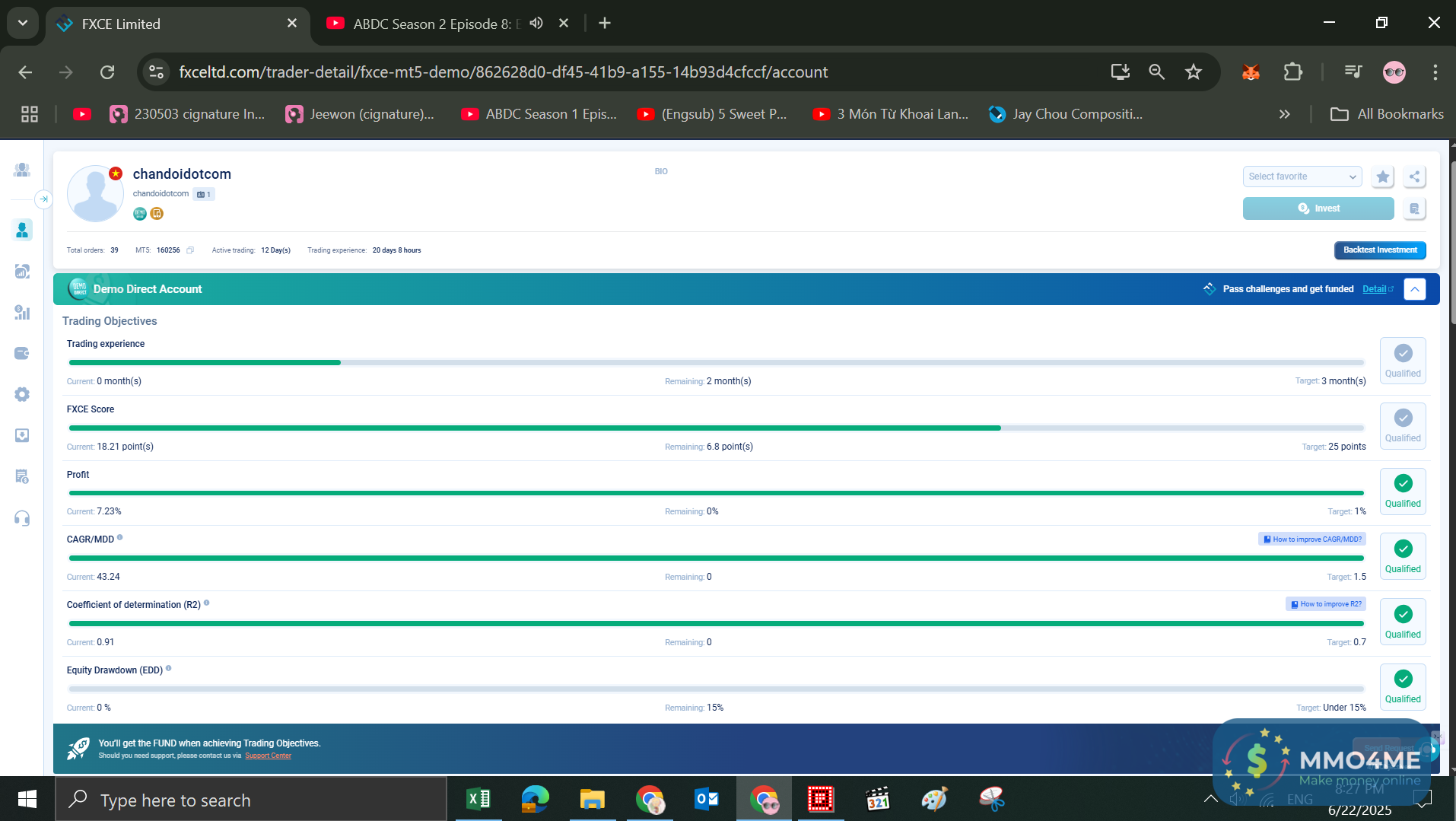Click the orange copy badge under username
Image resolution: width=1456 pixels, height=821 pixels.
point(157,214)
